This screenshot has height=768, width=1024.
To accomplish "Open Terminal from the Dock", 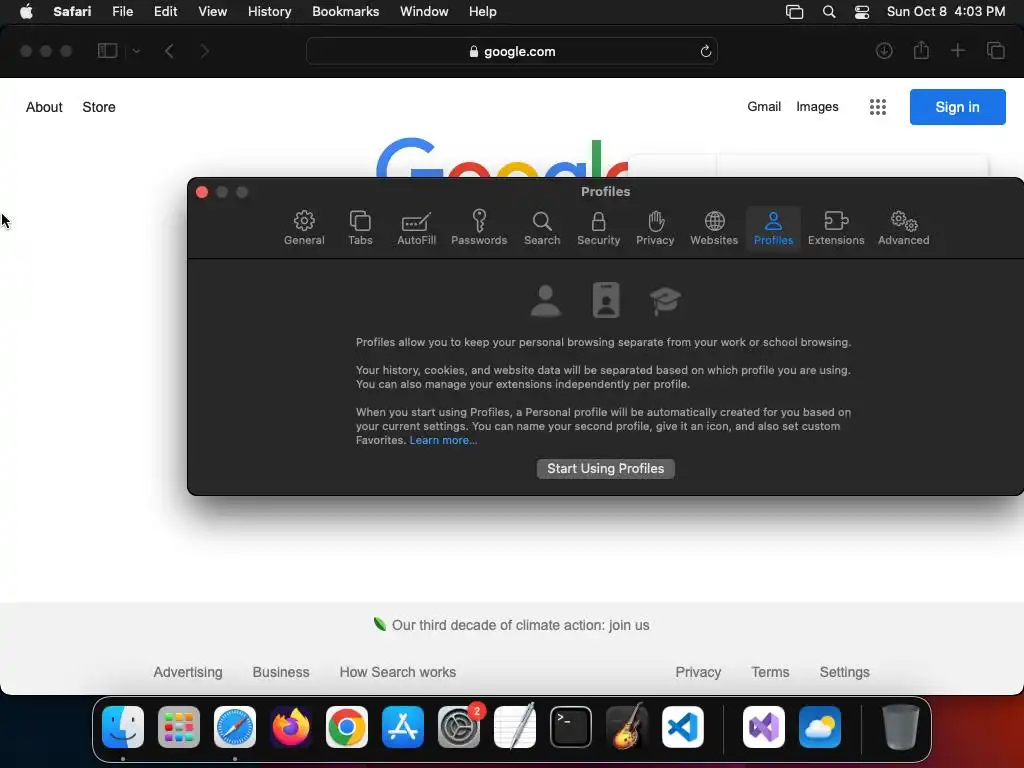I will pyautogui.click(x=571, y=727).
